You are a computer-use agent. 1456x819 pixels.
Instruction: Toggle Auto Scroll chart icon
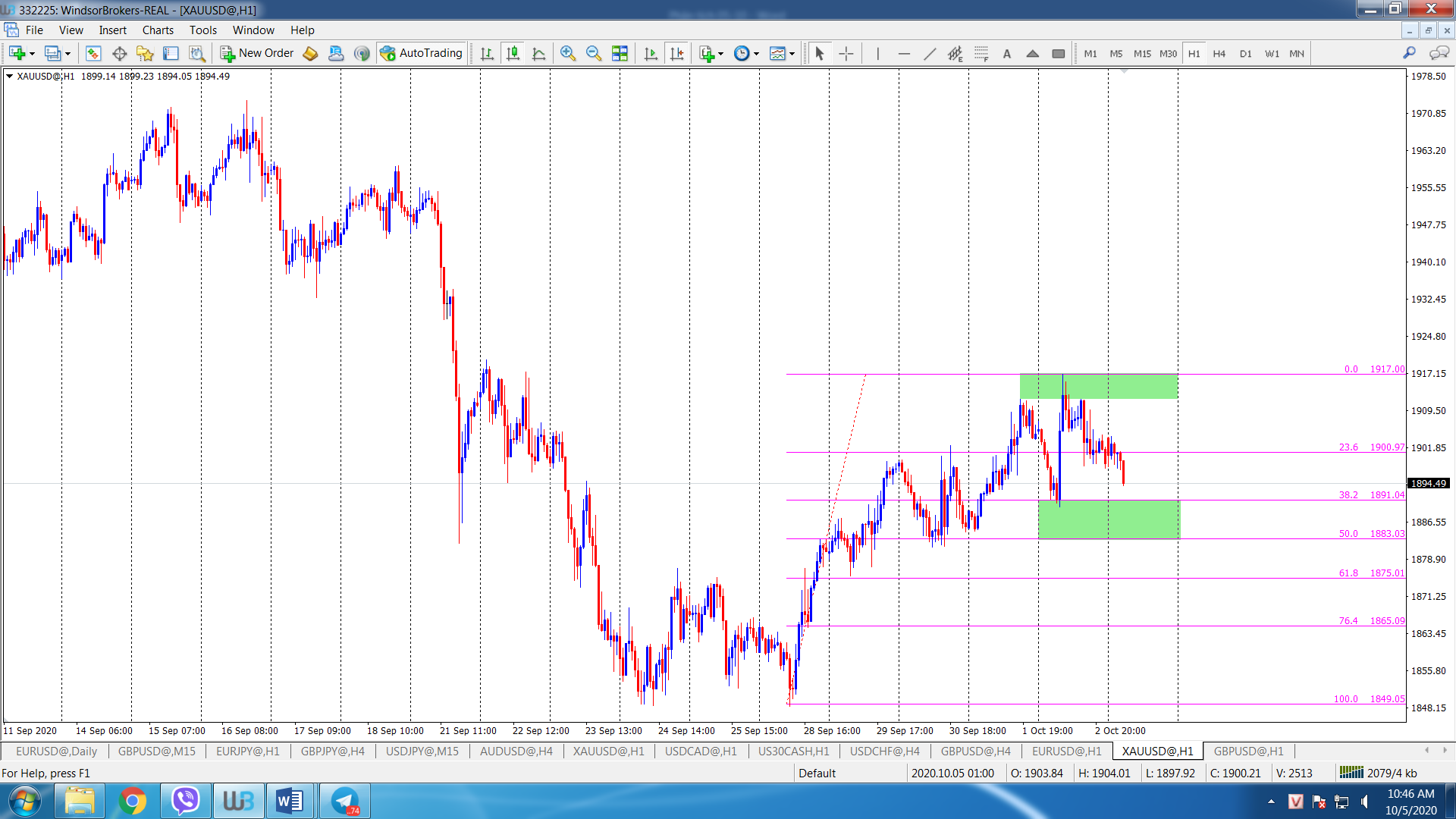click(x=650, y=53)
